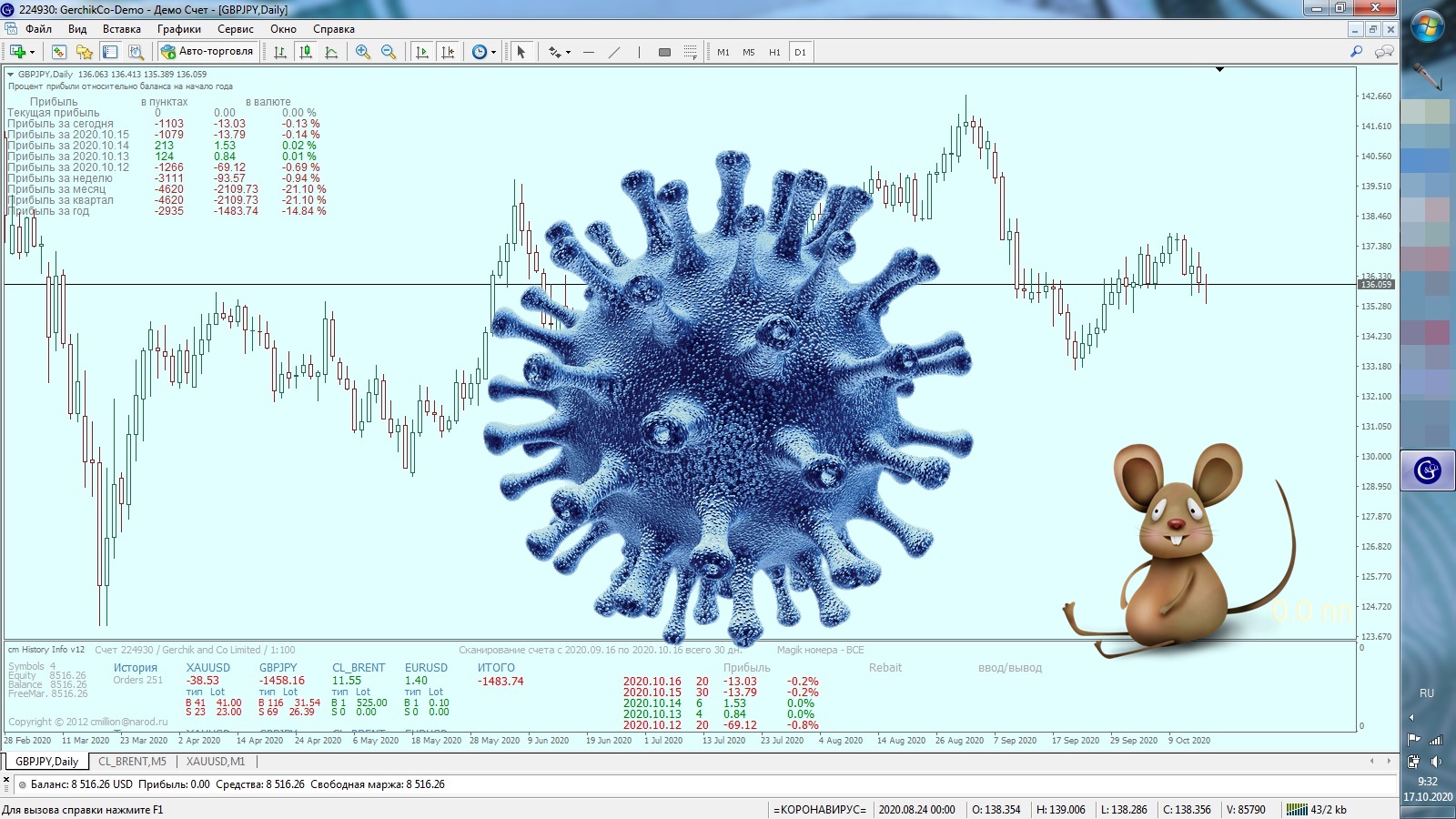Image resolution: width=1456 pixels, height=819 pixels.
Task: Open the periodicity clock dropdown arrow
Action: (x=493, y=52)
